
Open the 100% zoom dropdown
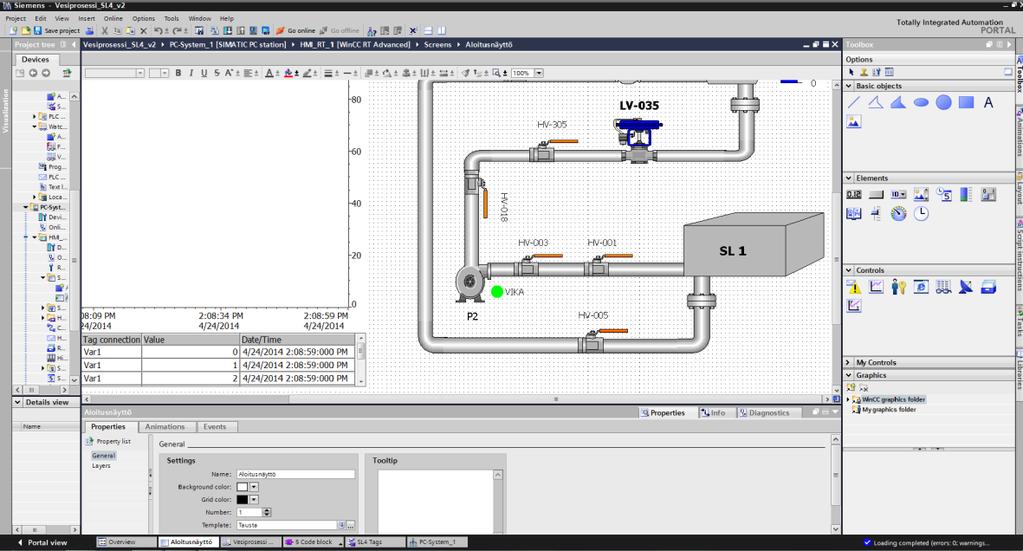539,73
